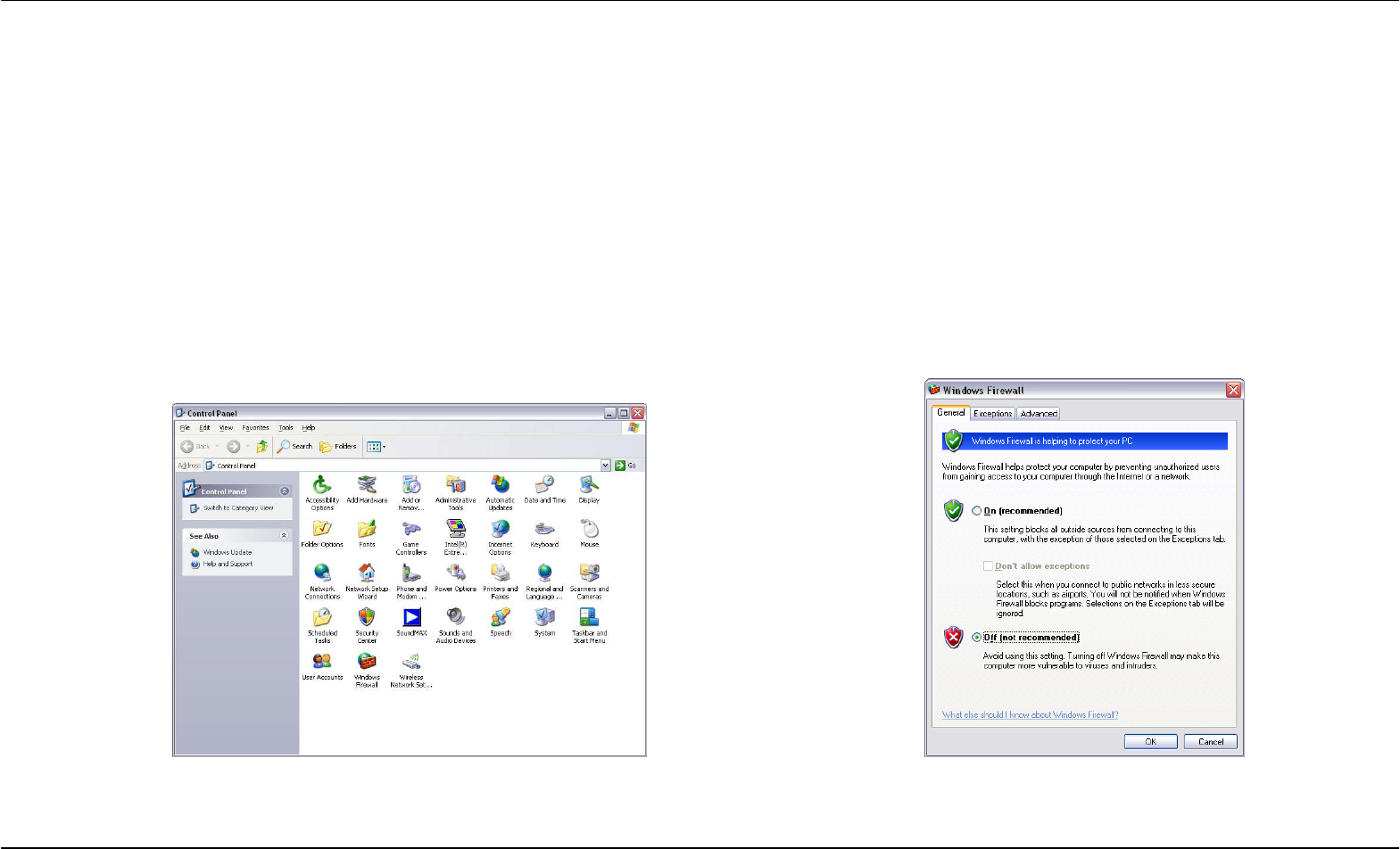Select the General tab in Windows Firewall
Image resolution: width=1400 pixels, height=849 pixels.
951,413
